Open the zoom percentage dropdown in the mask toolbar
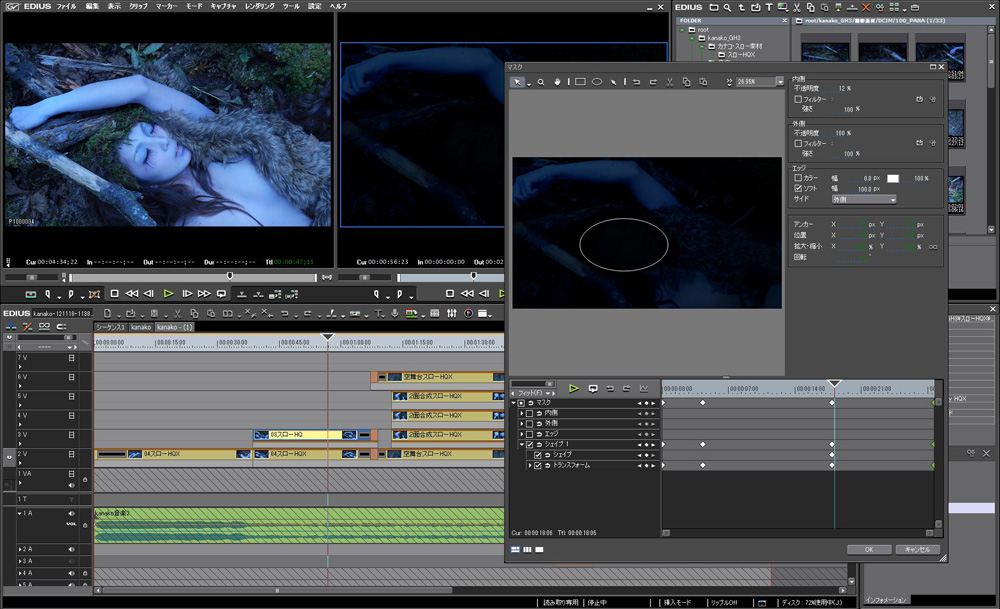This screenshot has width=1000, height=609. click(x=779, y=82)
